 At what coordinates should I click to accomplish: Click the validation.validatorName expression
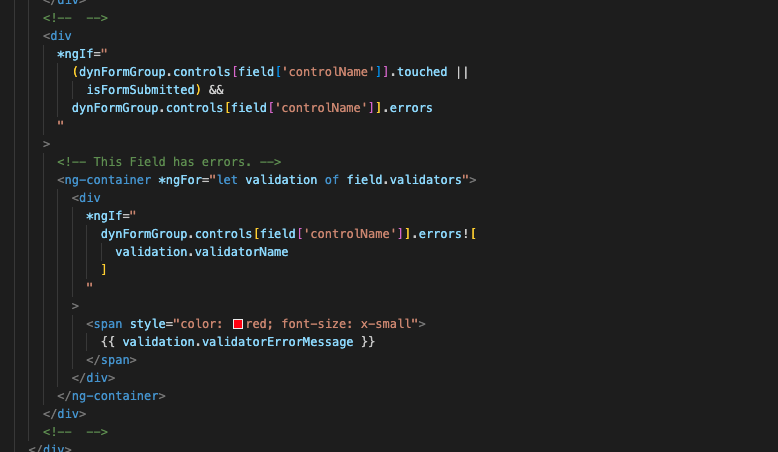tap(201, 252)
